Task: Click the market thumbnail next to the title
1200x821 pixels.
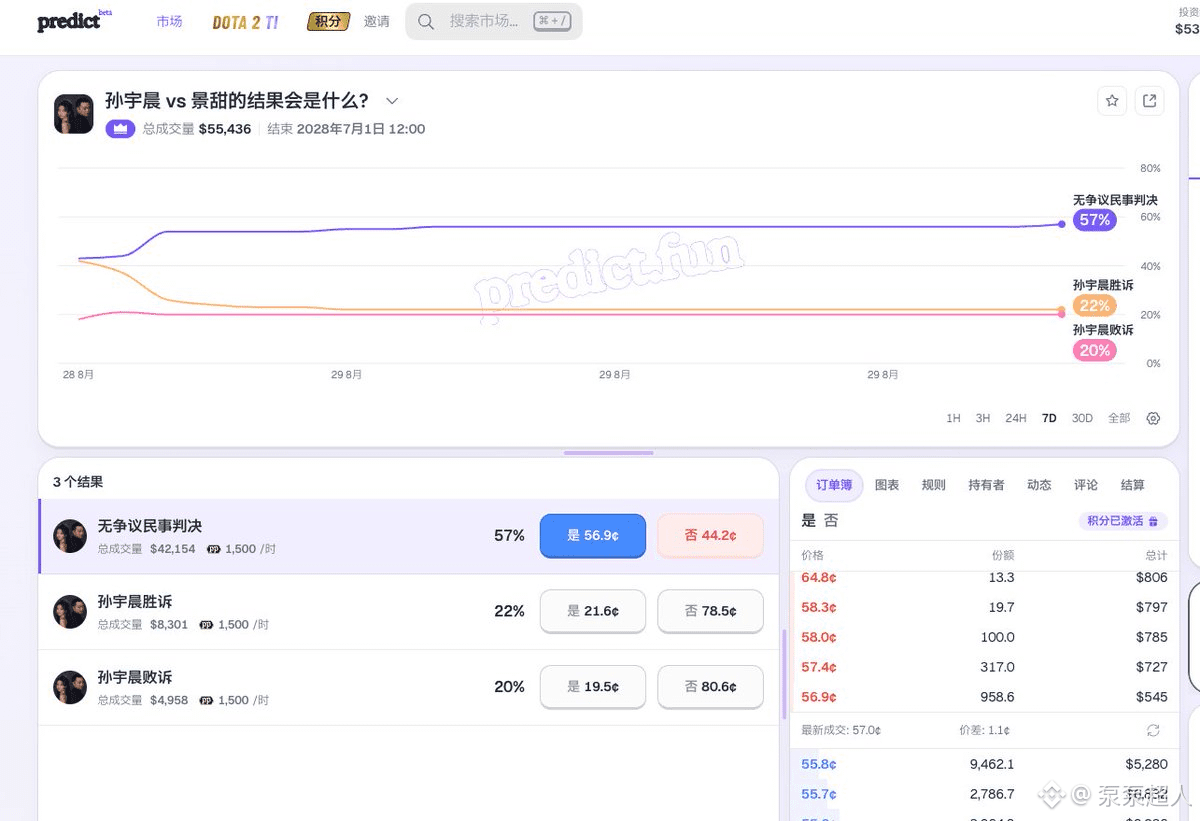Action: pyautogui.click(x=73, y=114)
